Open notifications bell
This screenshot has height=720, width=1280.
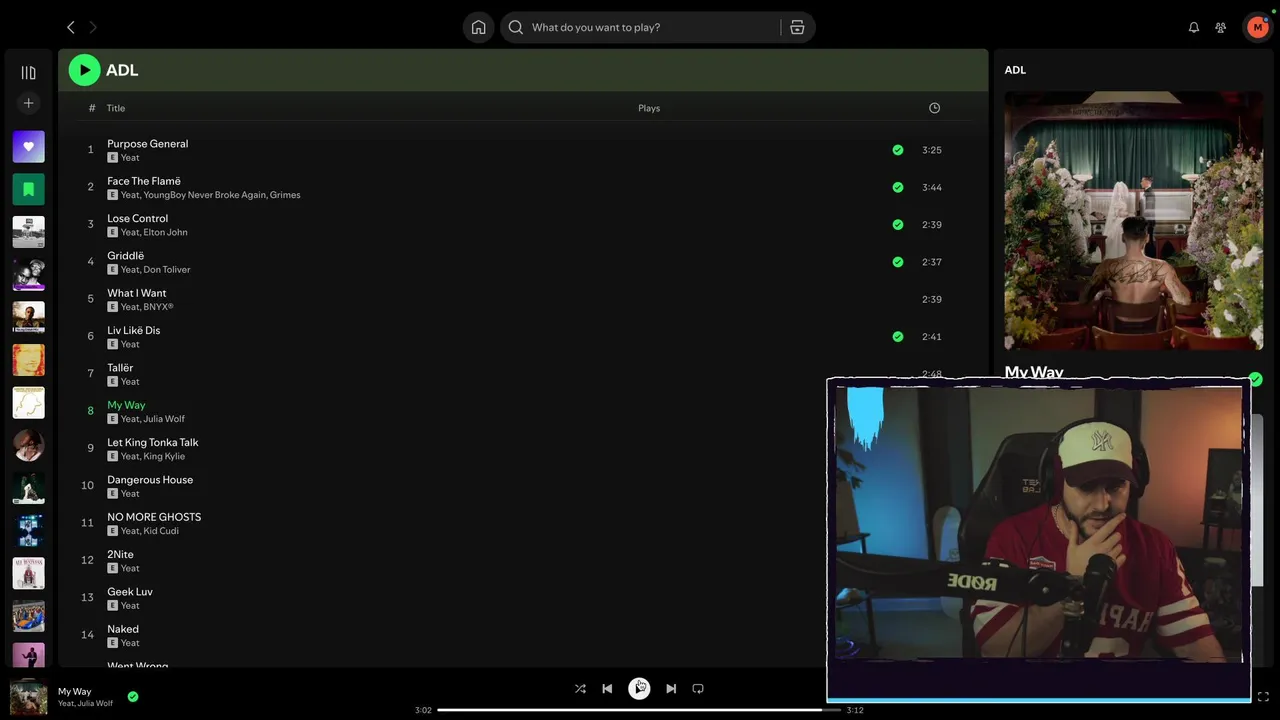point(1193,27)
